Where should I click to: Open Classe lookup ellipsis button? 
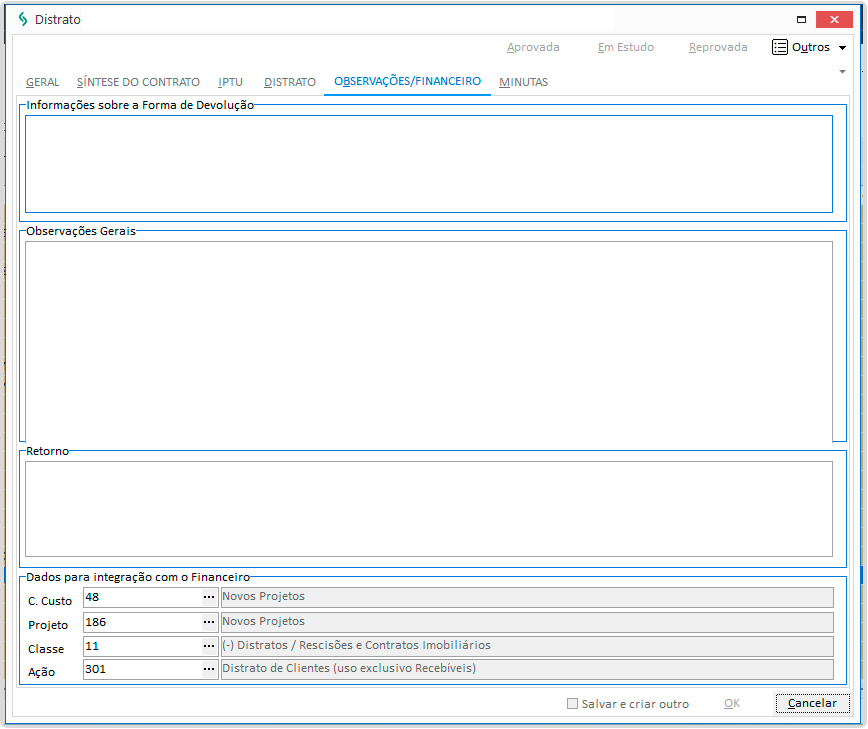pos(209,646)
